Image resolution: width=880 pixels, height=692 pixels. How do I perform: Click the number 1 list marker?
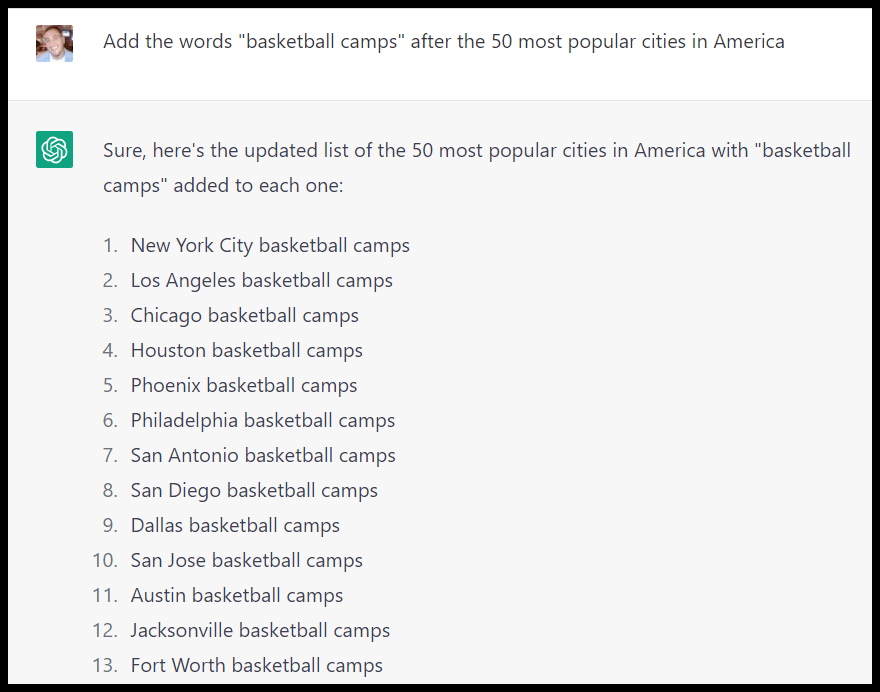[x=110, y=245]
